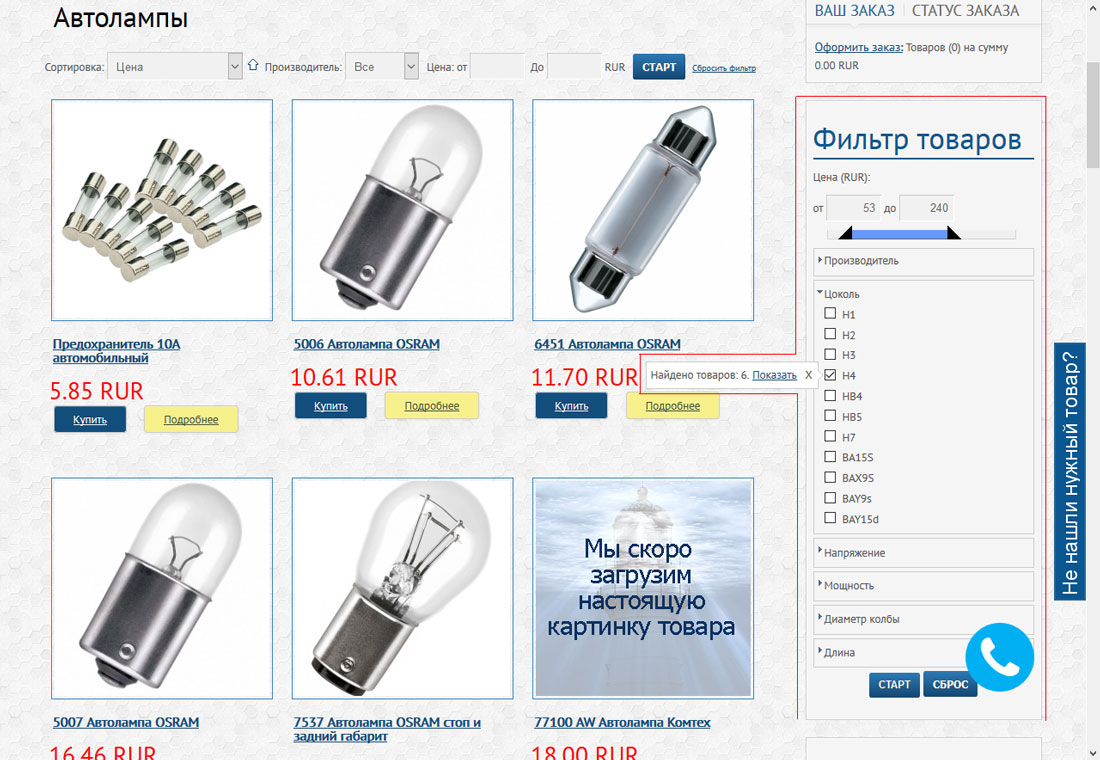Screen dimensions: 1100x760
Task: Open the Оформить заказ link
Action: [x=859, y=48]
